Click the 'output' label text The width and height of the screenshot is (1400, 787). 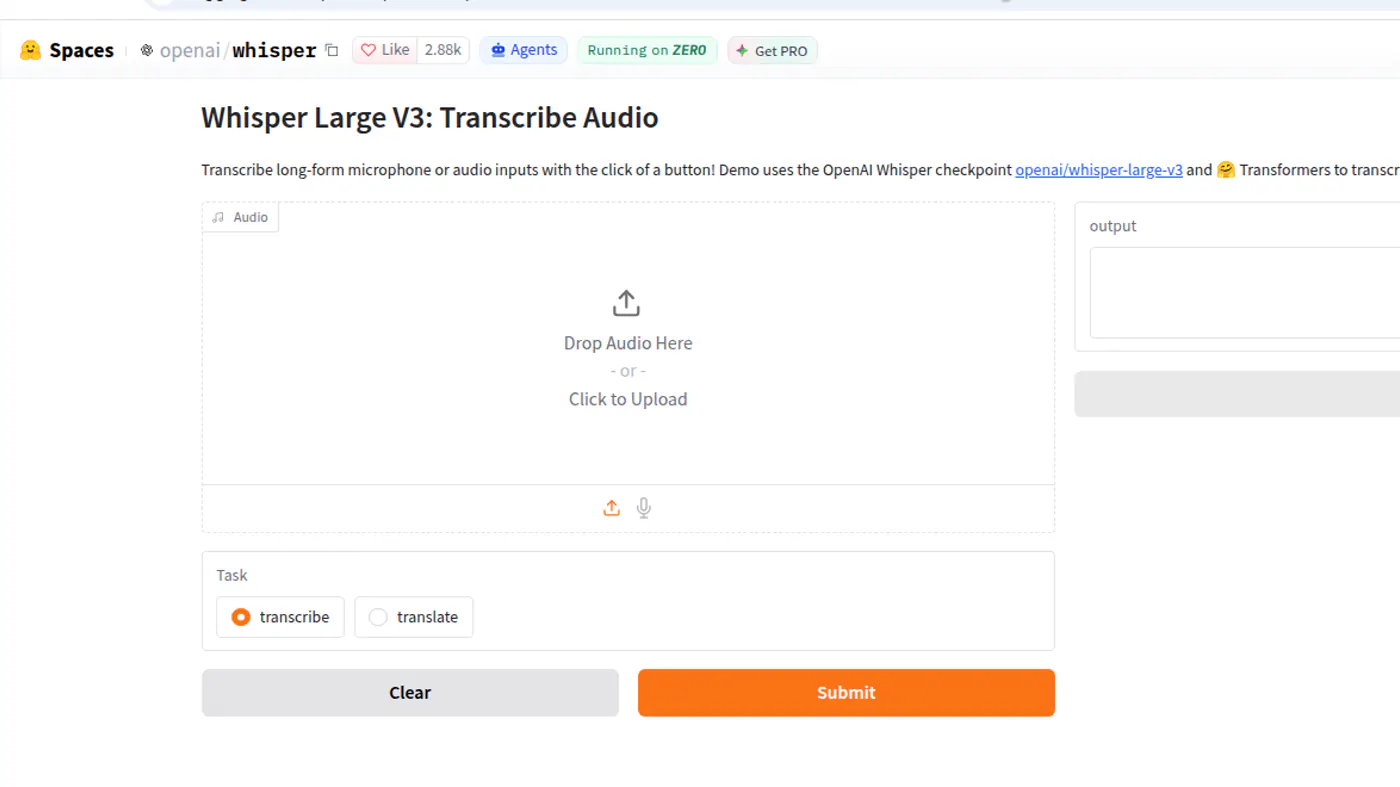tap(1113, 226)
